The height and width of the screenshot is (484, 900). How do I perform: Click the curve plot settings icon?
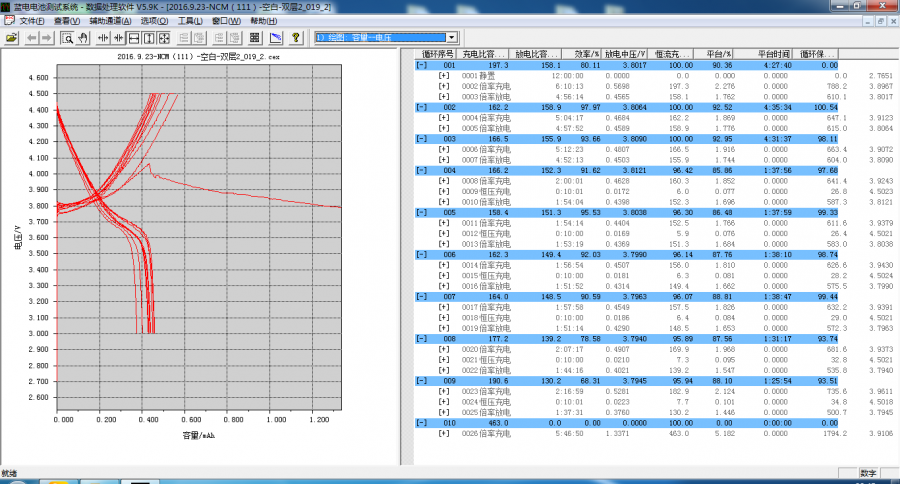coord(276,38)
